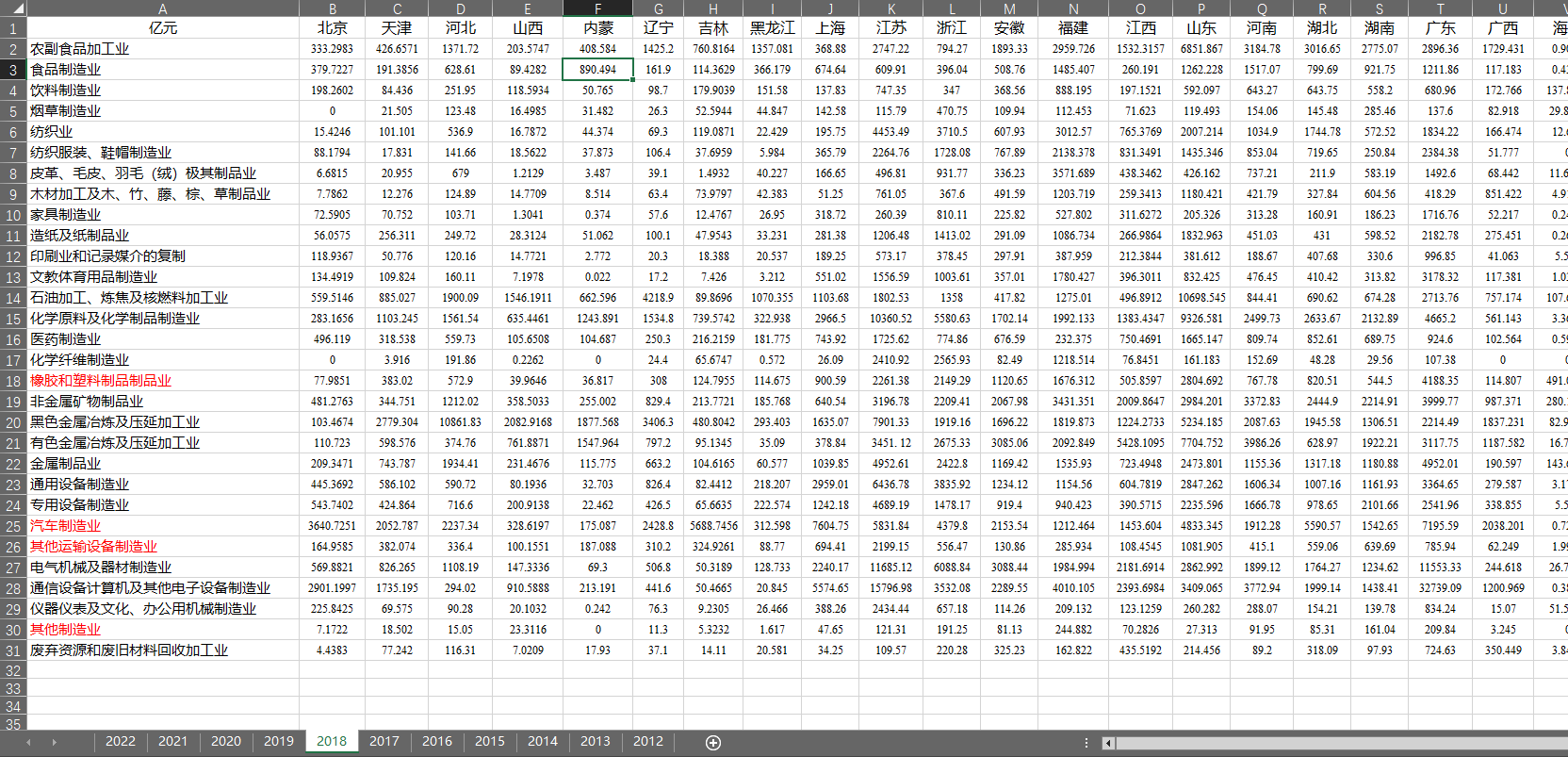This screenshot has width=1568, height=757.
Task: Switch to the 2022 sheet tab
Action: pos(121,742)
